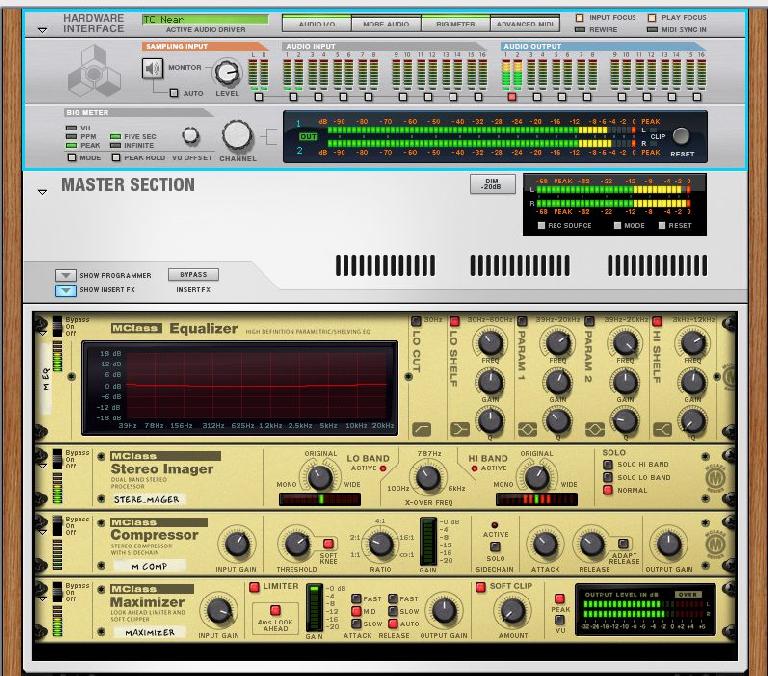Click the Param 2 curve icon

595,430
